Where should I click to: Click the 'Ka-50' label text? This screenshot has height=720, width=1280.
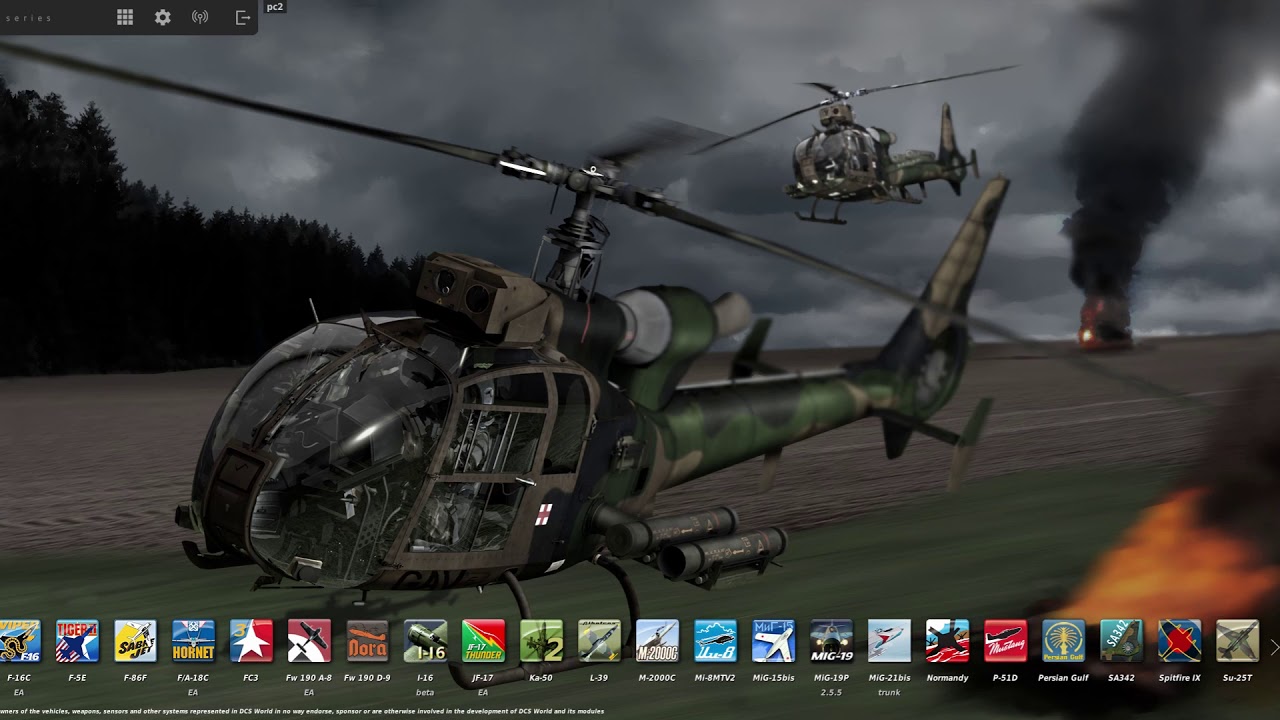coord(541,678)
